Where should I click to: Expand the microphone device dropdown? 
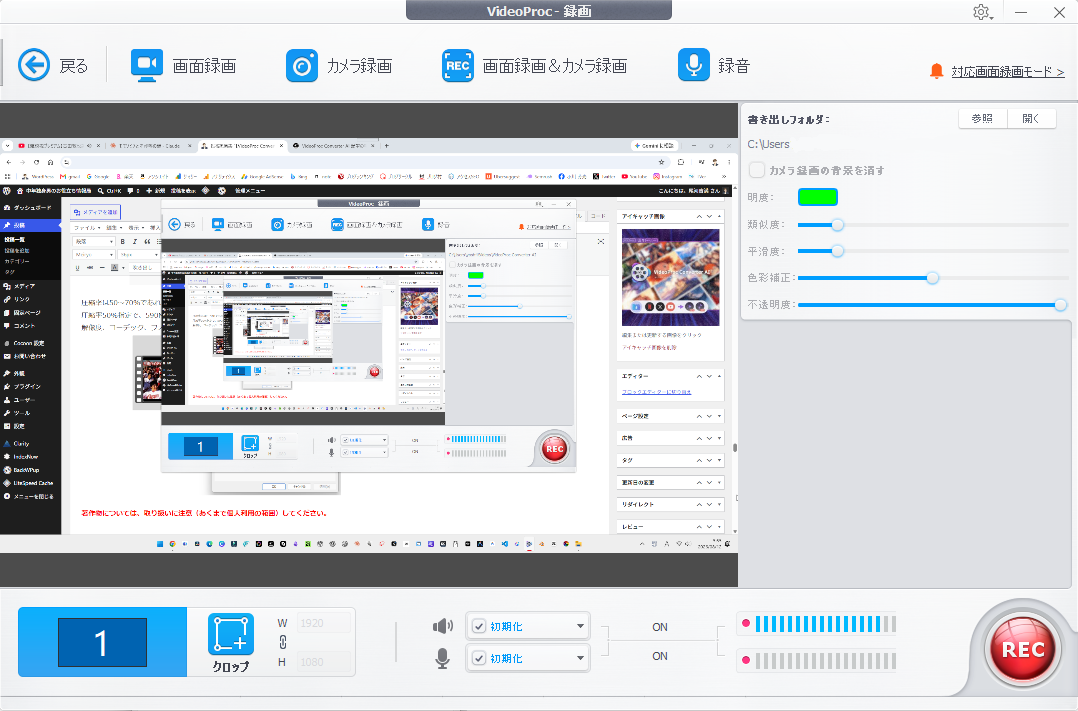(x=580, y=658)
